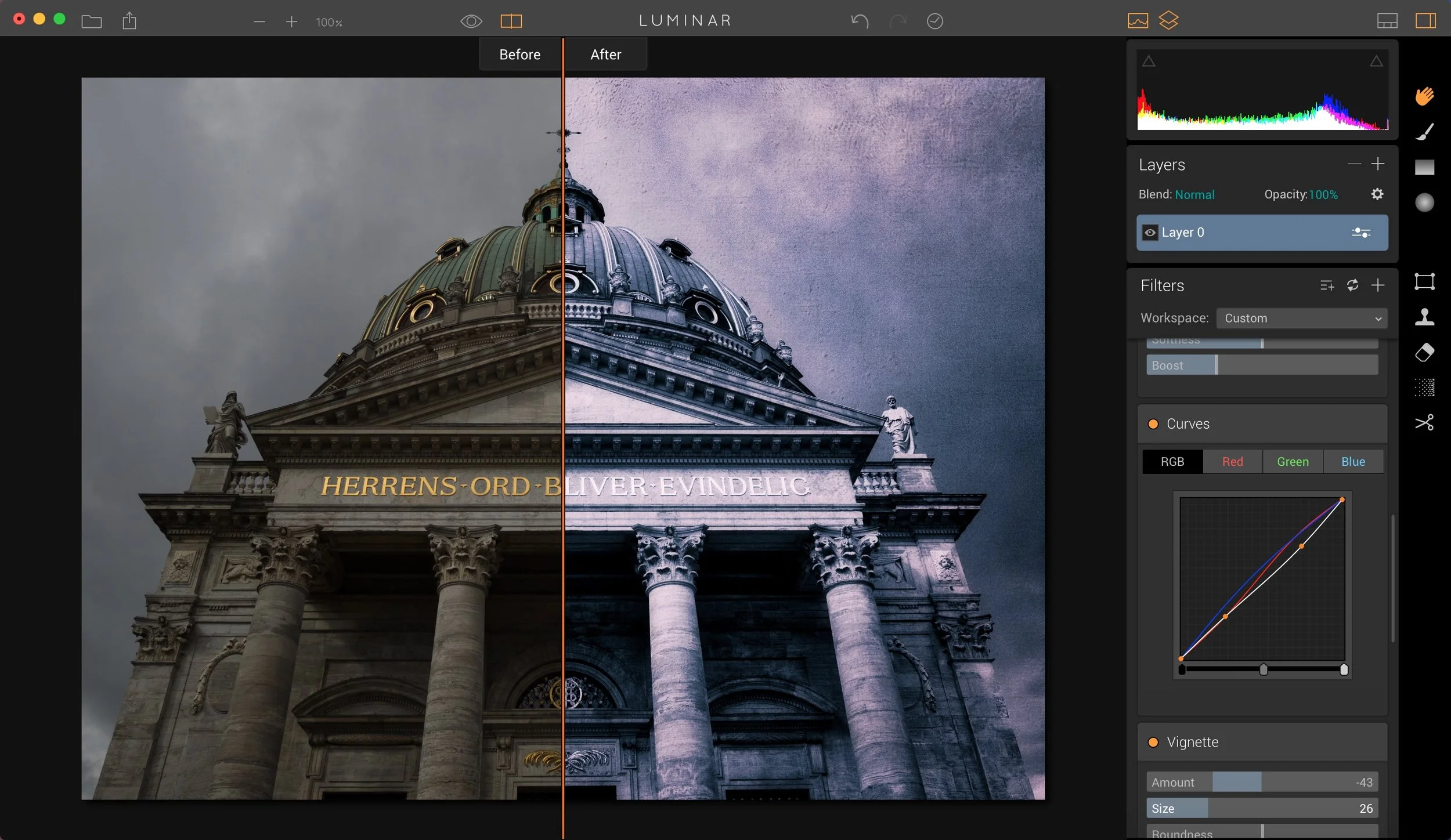Image resolution: width=1451 pixels, height=840 pixels.
Task: Open the History clock icon
Action: 934,21
